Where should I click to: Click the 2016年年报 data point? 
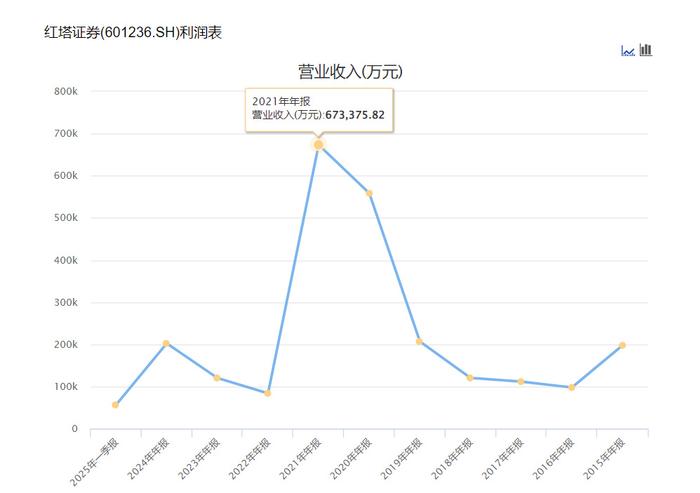[571, 388]
